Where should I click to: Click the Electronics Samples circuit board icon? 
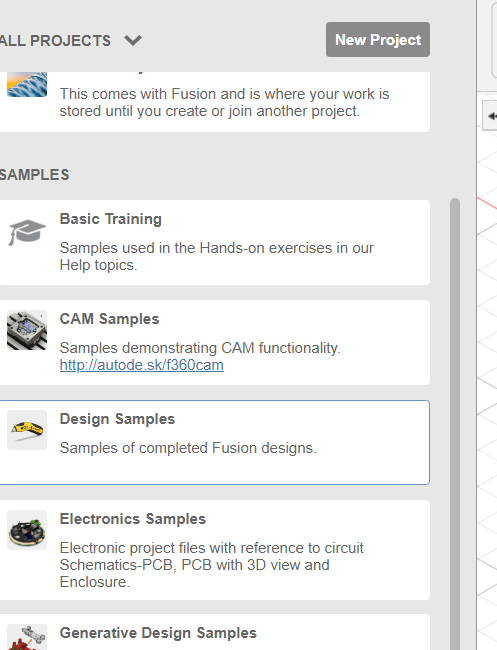pos(27,530)
